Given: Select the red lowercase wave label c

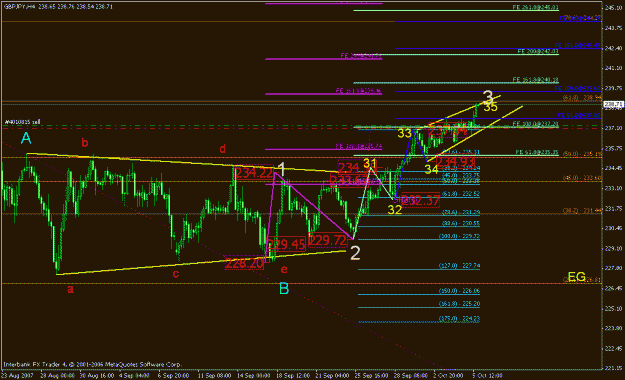Looking at the screenshot, I should tap(175, 274).
